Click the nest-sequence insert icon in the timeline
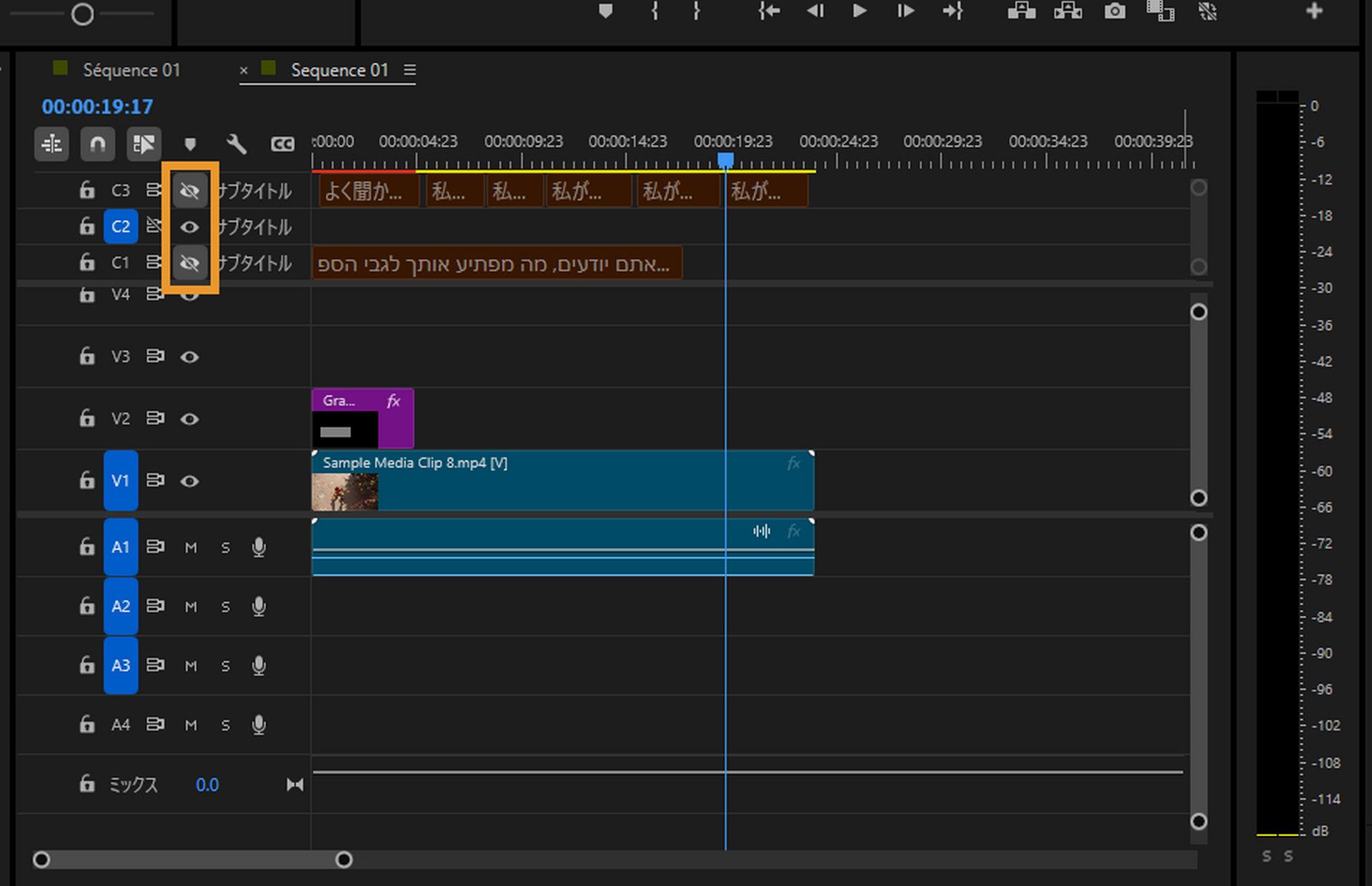The width and height of the screenshot is (1372, 886). coord(51,144)
